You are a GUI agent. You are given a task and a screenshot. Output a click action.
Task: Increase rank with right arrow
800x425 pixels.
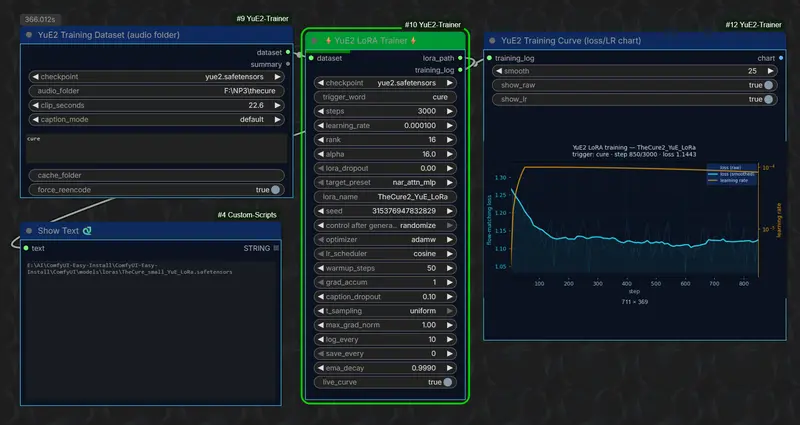click(449, 140)
